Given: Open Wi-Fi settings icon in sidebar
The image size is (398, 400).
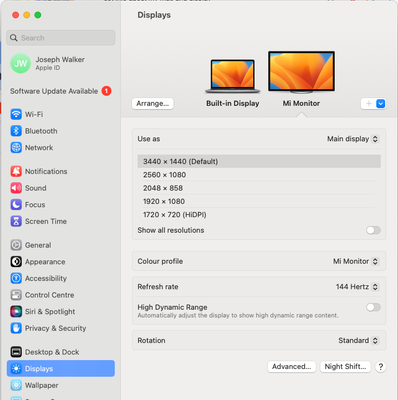Looking at the screenshot, I should point(16,114).
